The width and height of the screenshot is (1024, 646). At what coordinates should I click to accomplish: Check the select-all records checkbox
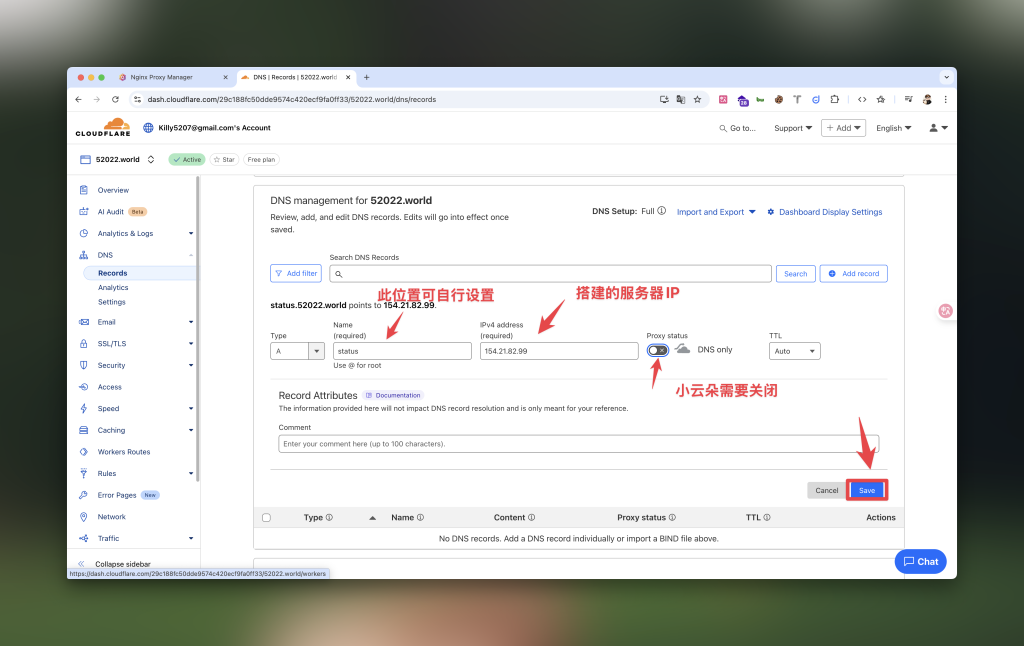[x=266, y=517]
